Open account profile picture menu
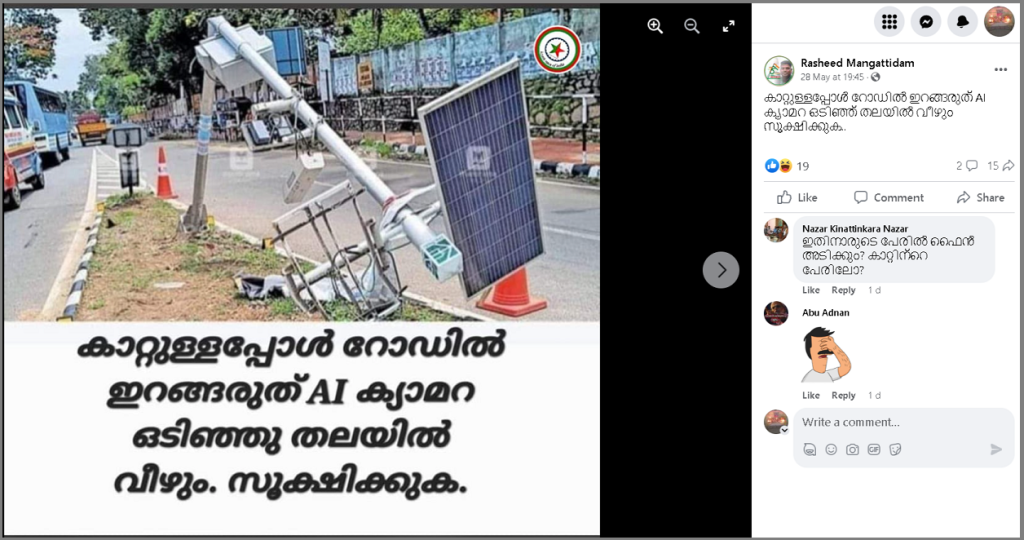 (999, 22)
